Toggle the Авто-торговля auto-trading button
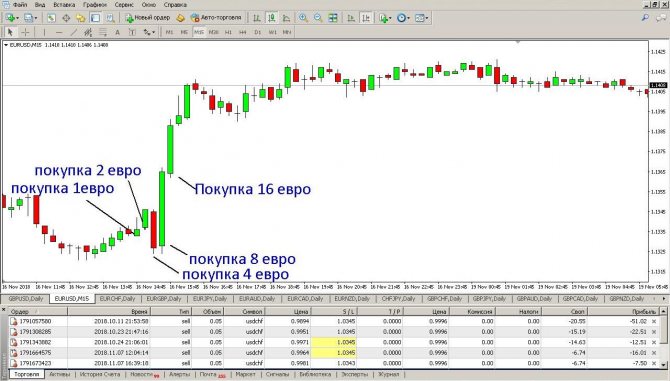This screenshot has width=670, height=381. click(x=216, y=18)
